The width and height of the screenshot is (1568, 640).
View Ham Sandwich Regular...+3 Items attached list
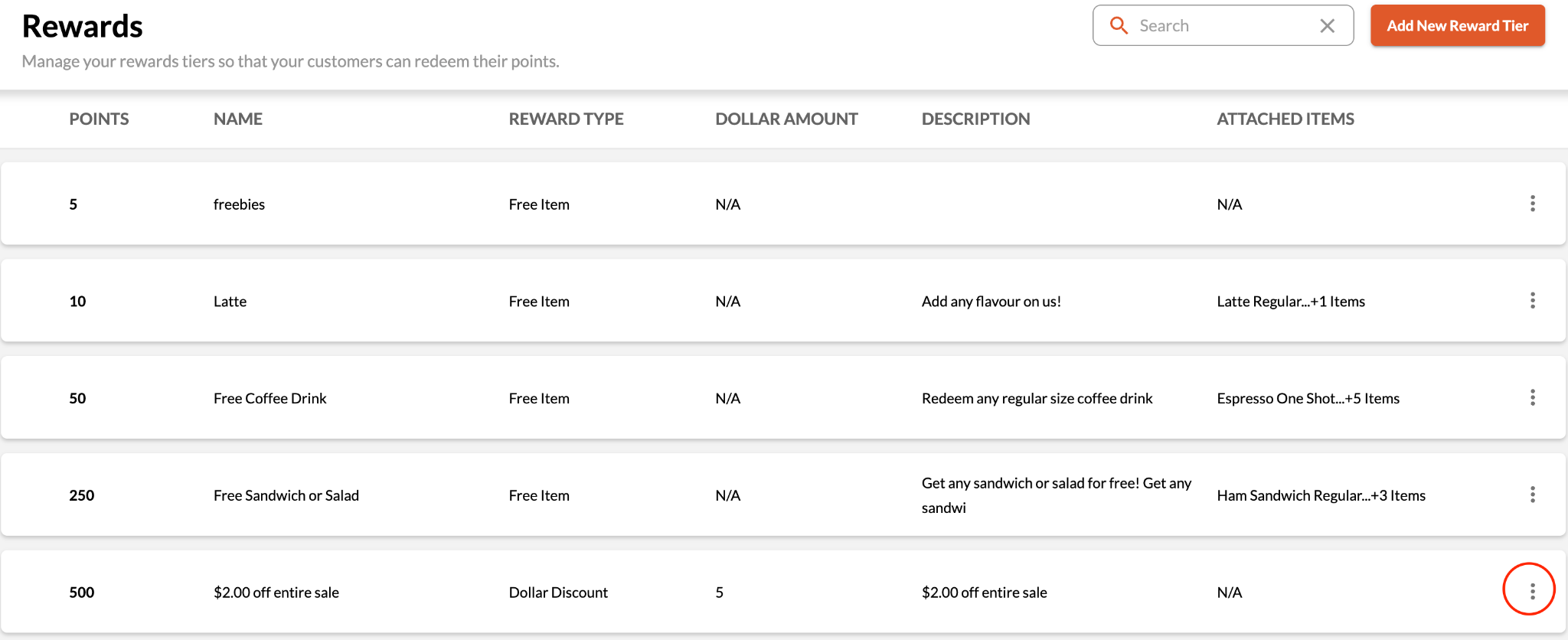(1321, 495)
